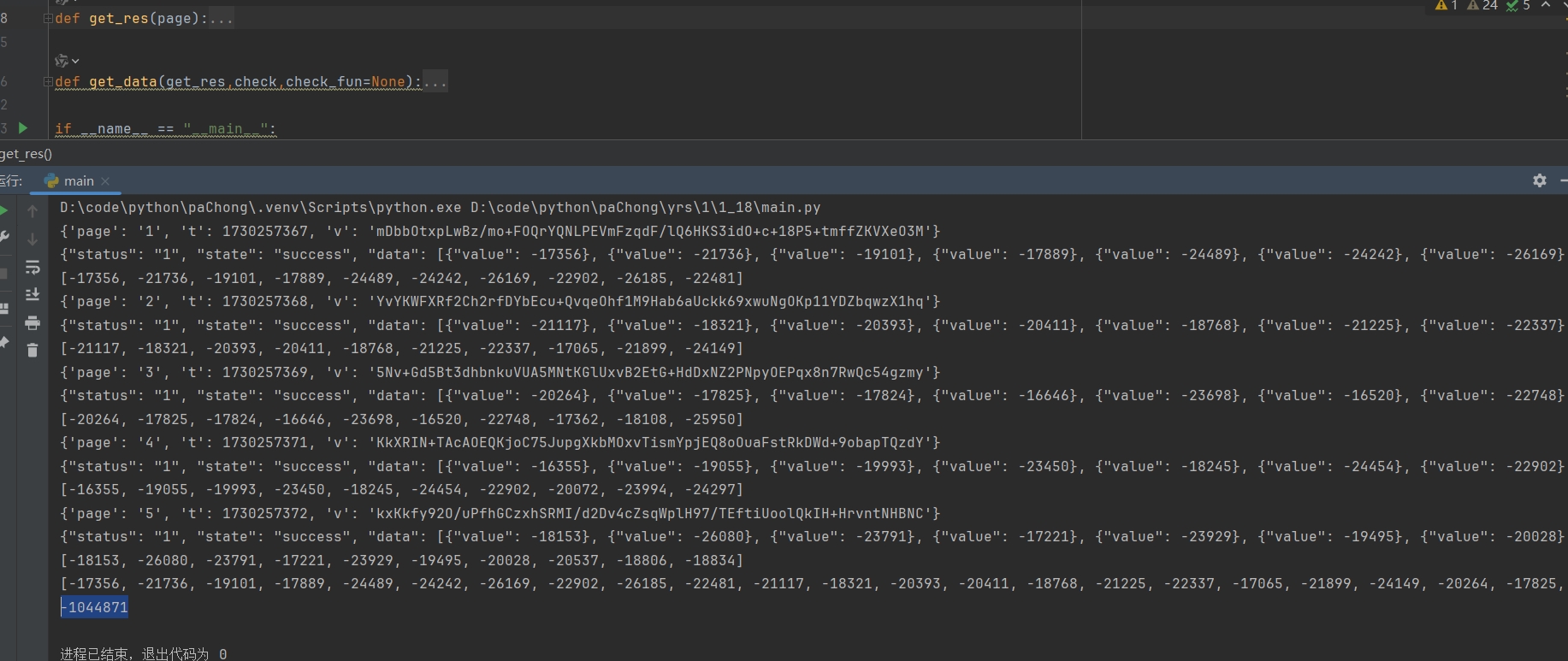The height and width of the screenshot is (661, 1568).
Task: Open the Run panel settings gear
Action: point(1540,180)
